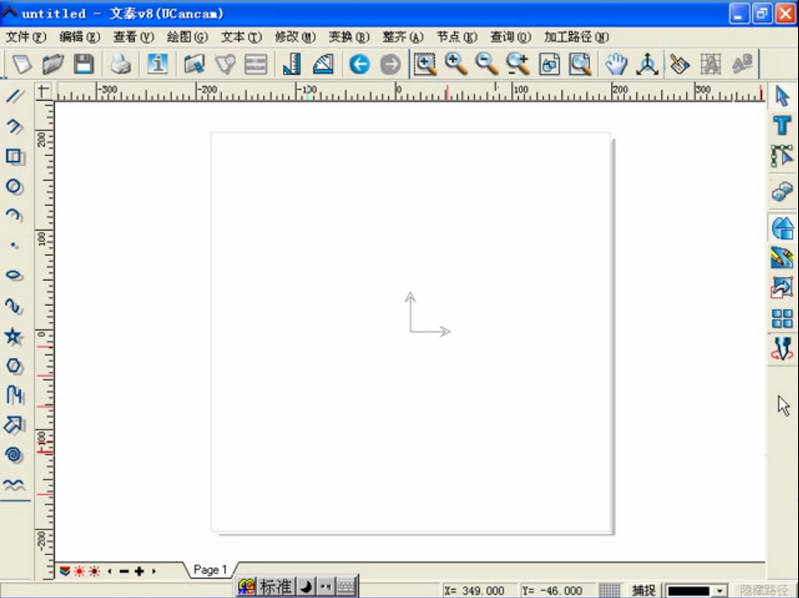Click the Print icon in toolbar

coord(120,64)
